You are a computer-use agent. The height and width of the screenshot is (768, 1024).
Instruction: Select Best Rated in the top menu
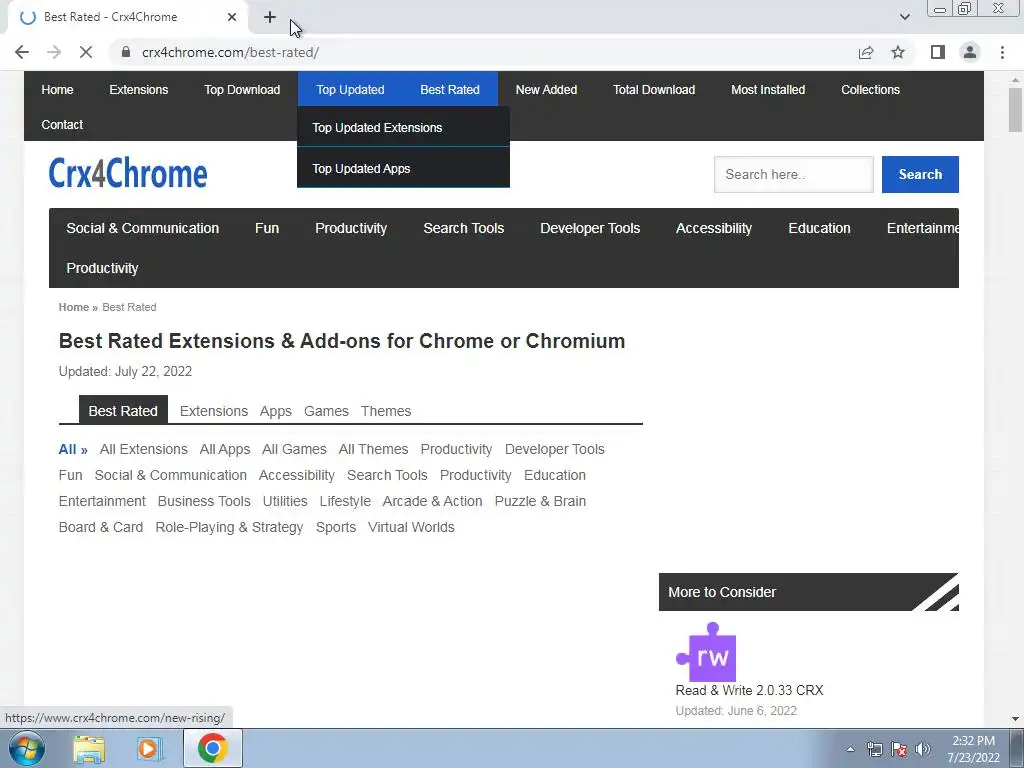(x=450, y=89)
